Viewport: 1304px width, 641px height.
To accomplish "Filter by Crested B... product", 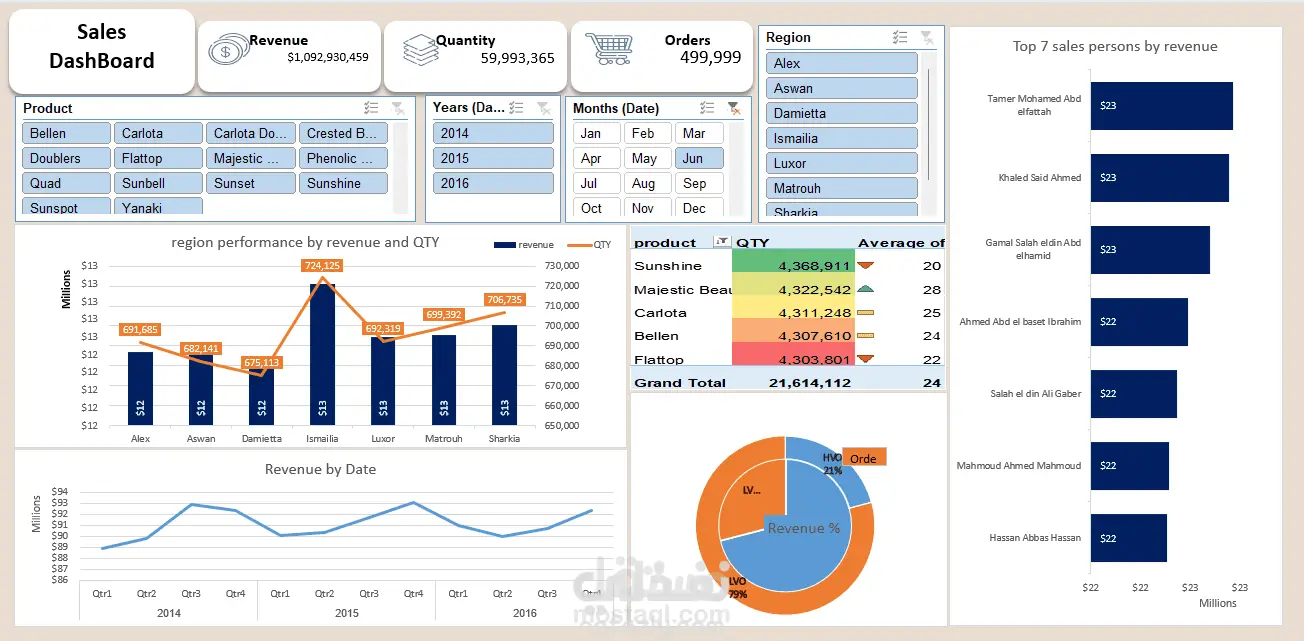I will (x=344, y=133).
